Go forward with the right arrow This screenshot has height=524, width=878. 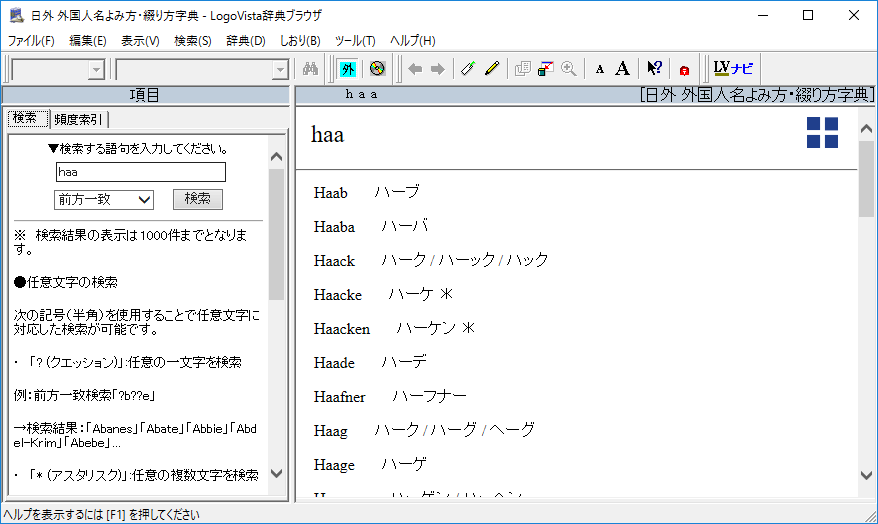437,69
